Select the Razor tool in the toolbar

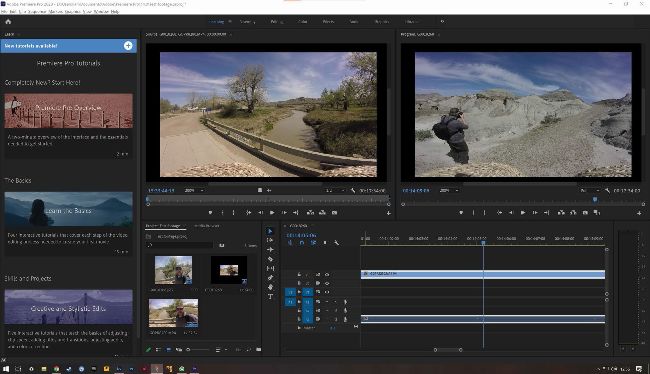pyautogui.click(x=270, y=259)
